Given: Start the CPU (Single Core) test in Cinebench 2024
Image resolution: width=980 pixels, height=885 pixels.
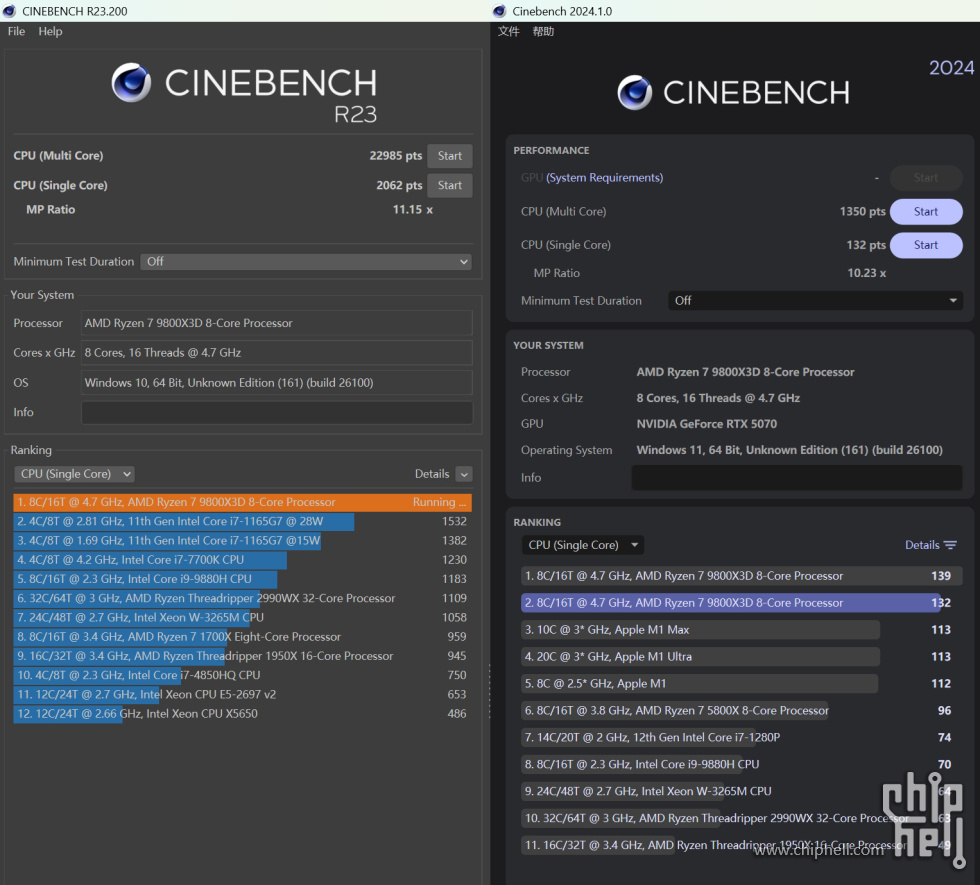Looking at the screenshot, I should coord(926,245).
